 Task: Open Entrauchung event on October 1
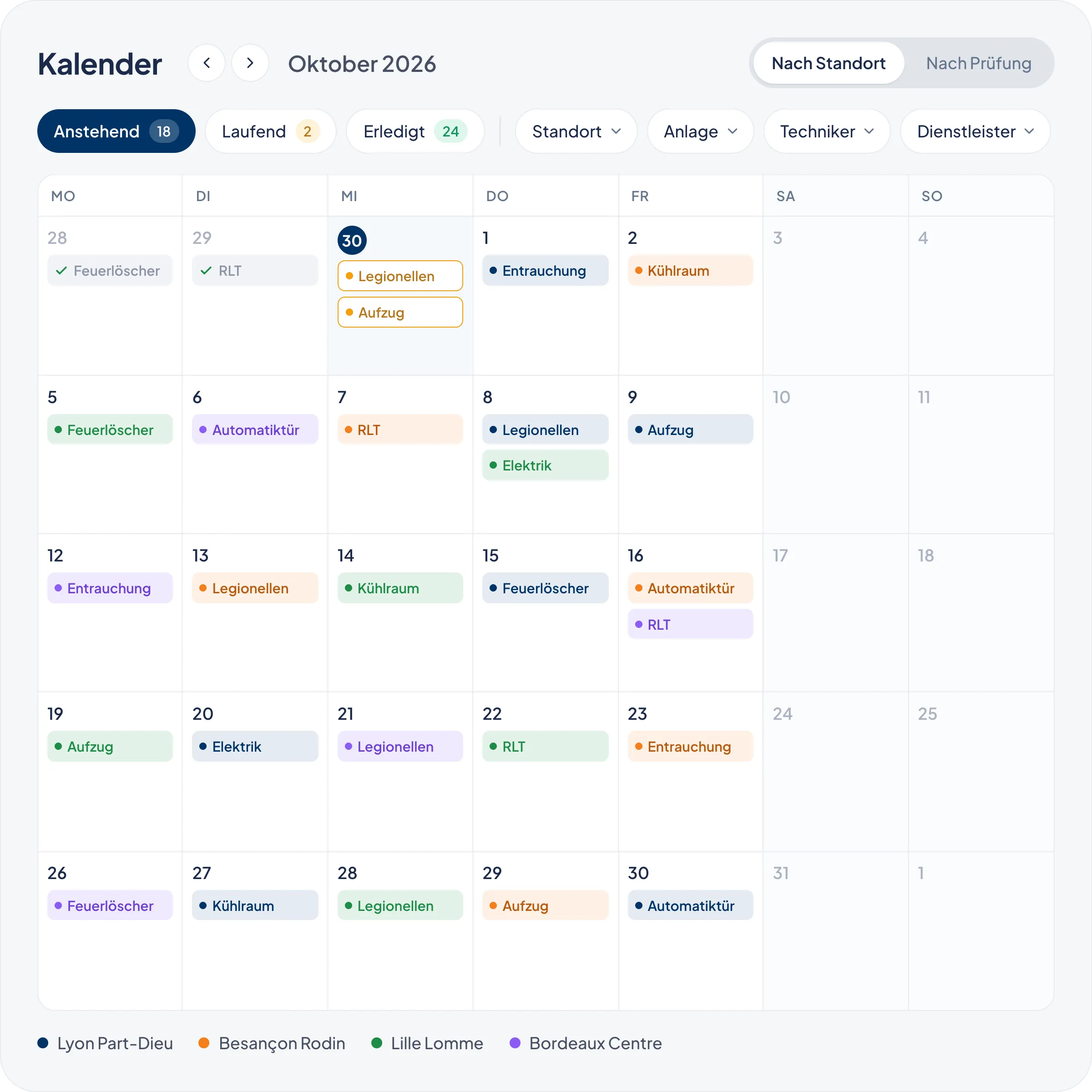click(x=545, y=271)
